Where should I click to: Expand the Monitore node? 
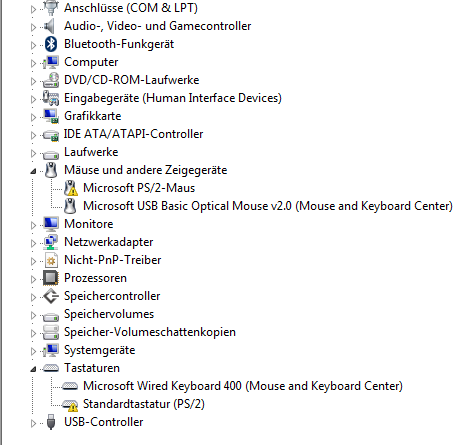click(x=33, y=225)
